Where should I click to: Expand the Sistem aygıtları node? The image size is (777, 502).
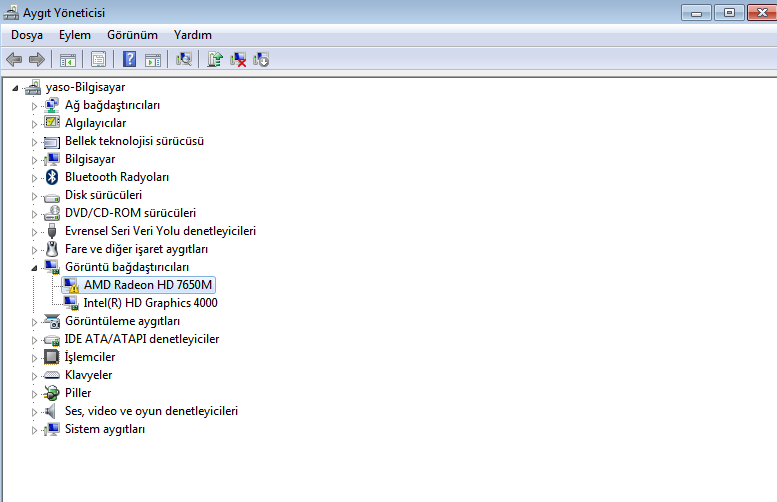34,430
